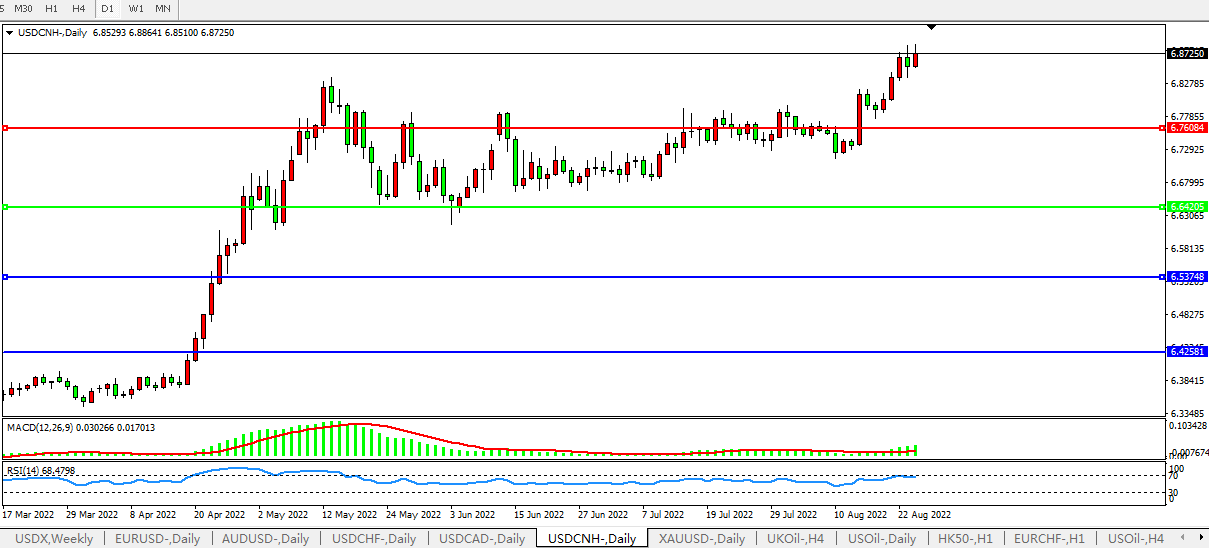1209x548 pixels.
Task: Click the chart shift triangle marker
Action: click(x=932, y=26)
